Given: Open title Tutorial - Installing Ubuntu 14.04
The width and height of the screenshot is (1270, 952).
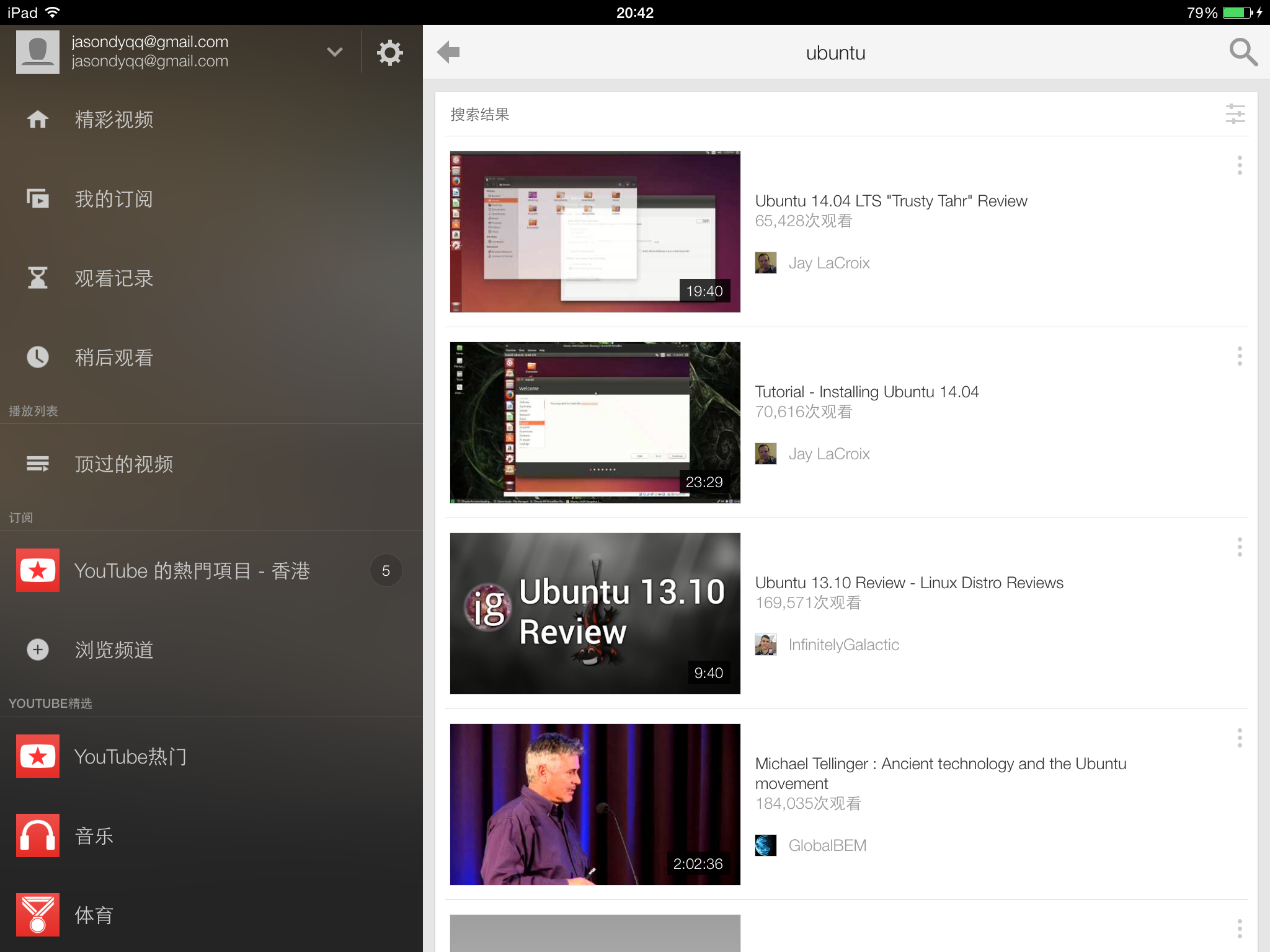Looking at the screenshot, I should pyautogui.click(x=867, y=392).
